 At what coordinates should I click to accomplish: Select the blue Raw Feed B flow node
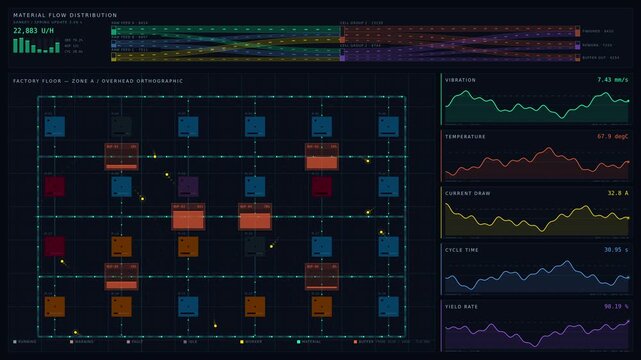point(114,44)
